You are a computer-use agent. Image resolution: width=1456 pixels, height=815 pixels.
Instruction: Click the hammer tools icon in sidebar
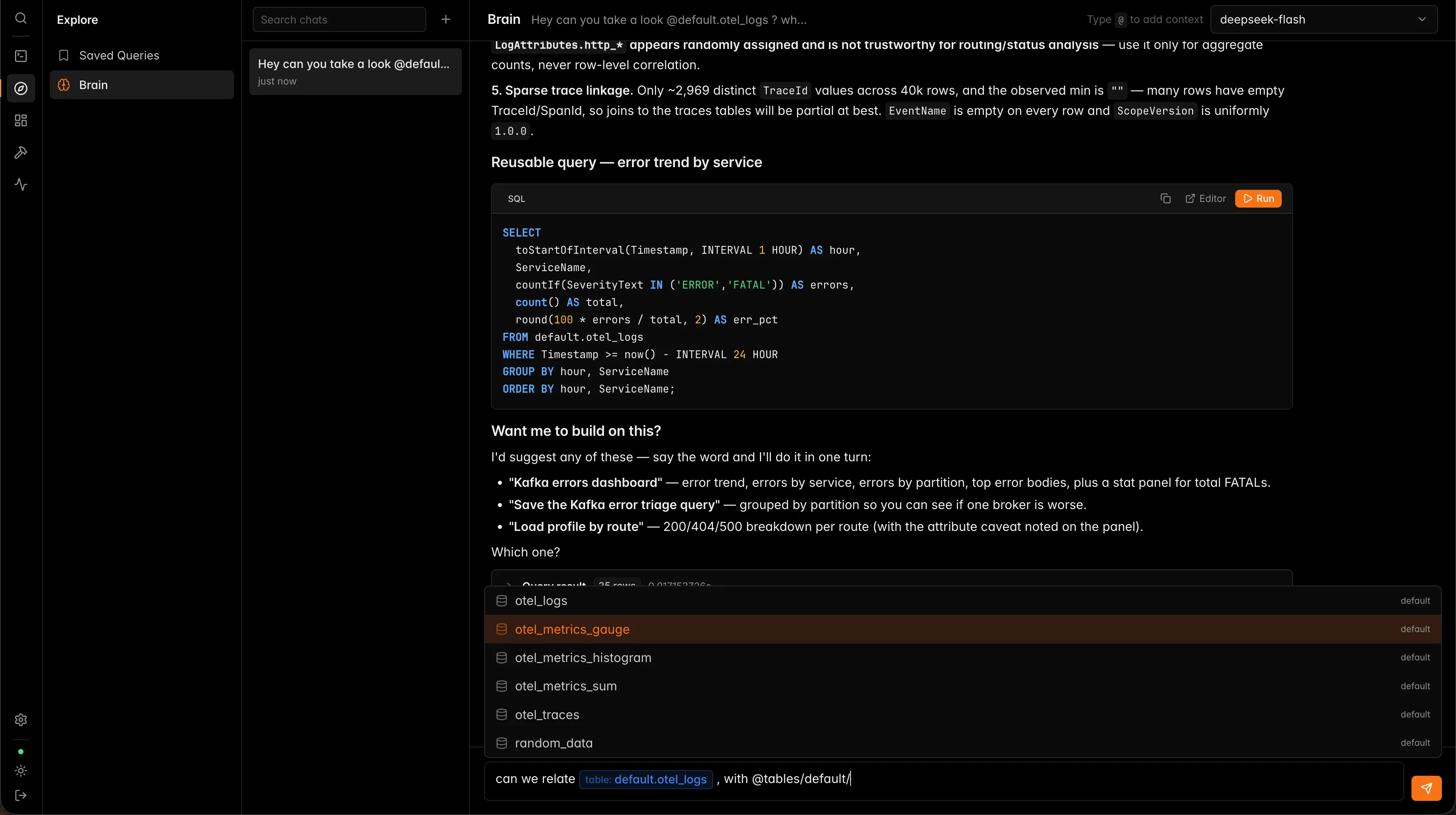click(21, 153)
